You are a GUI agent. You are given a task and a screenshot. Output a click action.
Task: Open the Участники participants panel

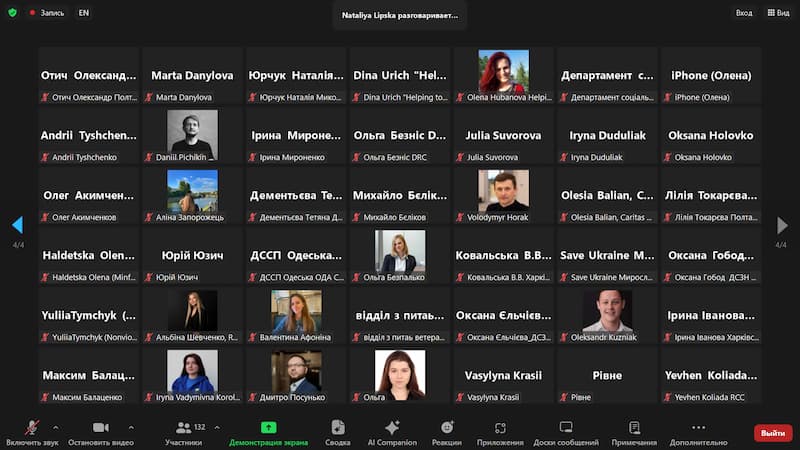[183, 431]
